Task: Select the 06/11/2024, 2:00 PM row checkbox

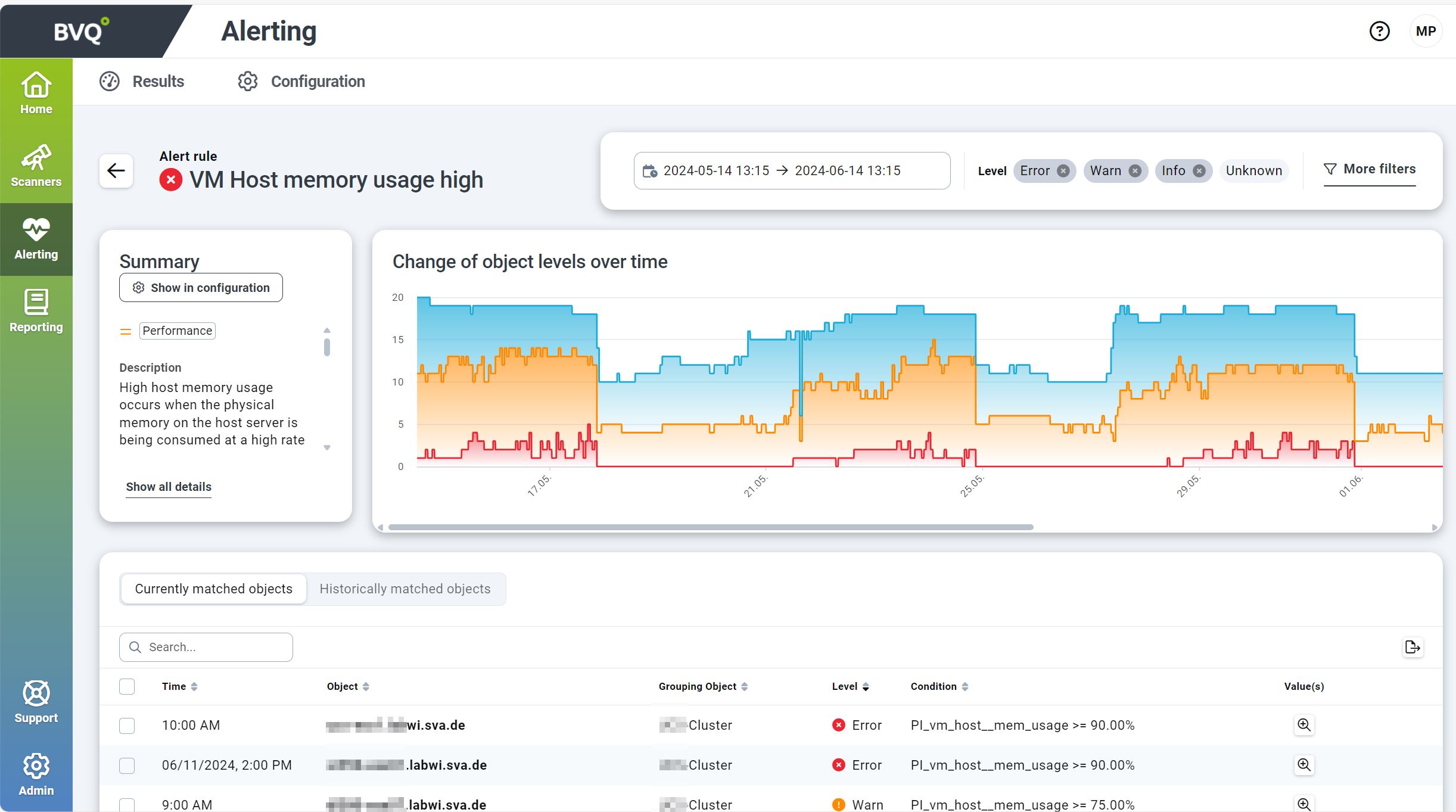Action: point(127,766)
